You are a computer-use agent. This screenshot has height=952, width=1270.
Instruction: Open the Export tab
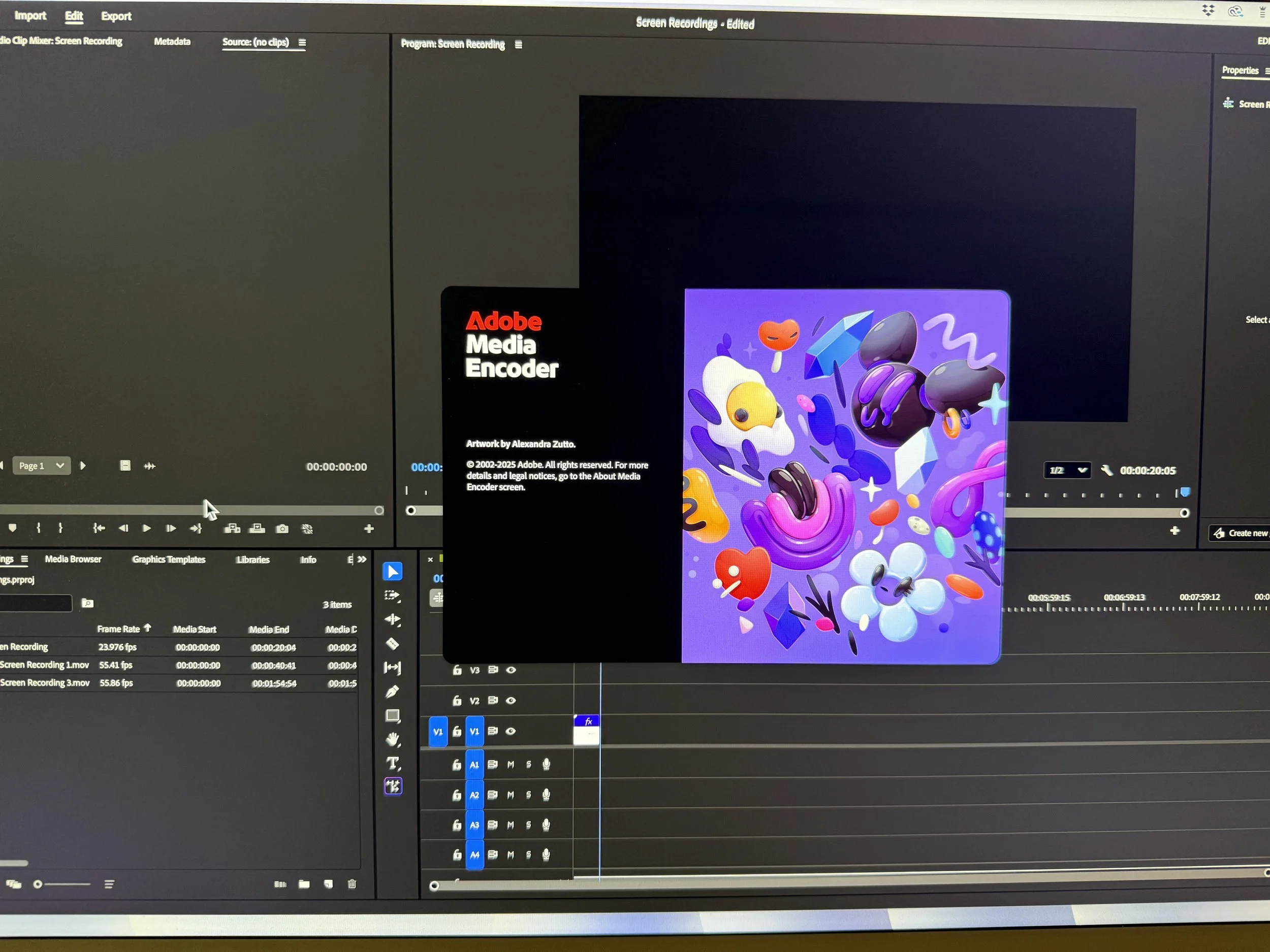(x=116, y=16)
